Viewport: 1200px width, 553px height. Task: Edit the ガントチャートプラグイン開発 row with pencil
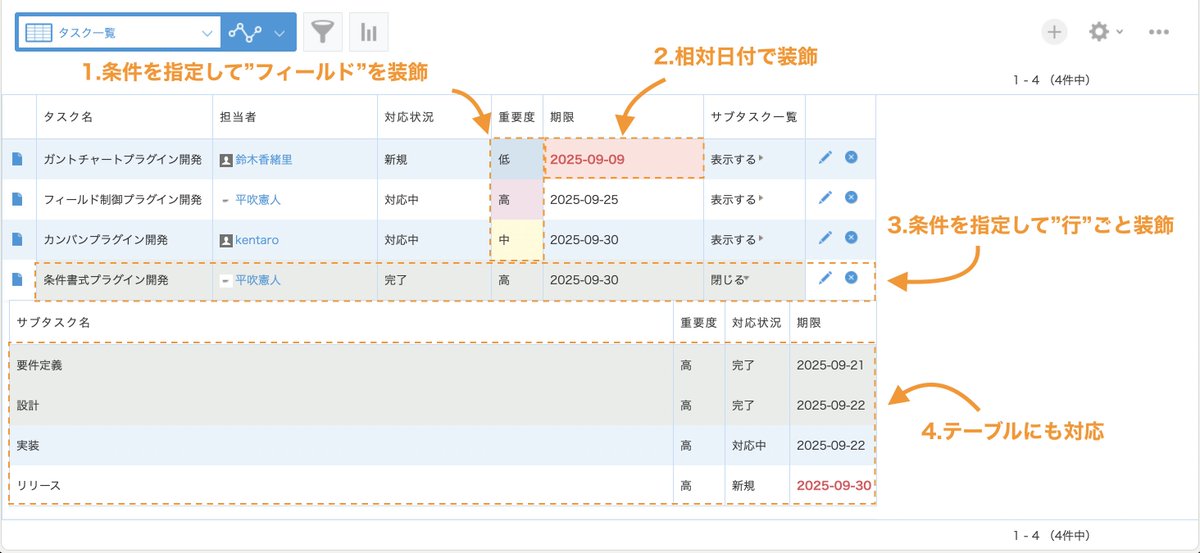(x=825, y=157)
